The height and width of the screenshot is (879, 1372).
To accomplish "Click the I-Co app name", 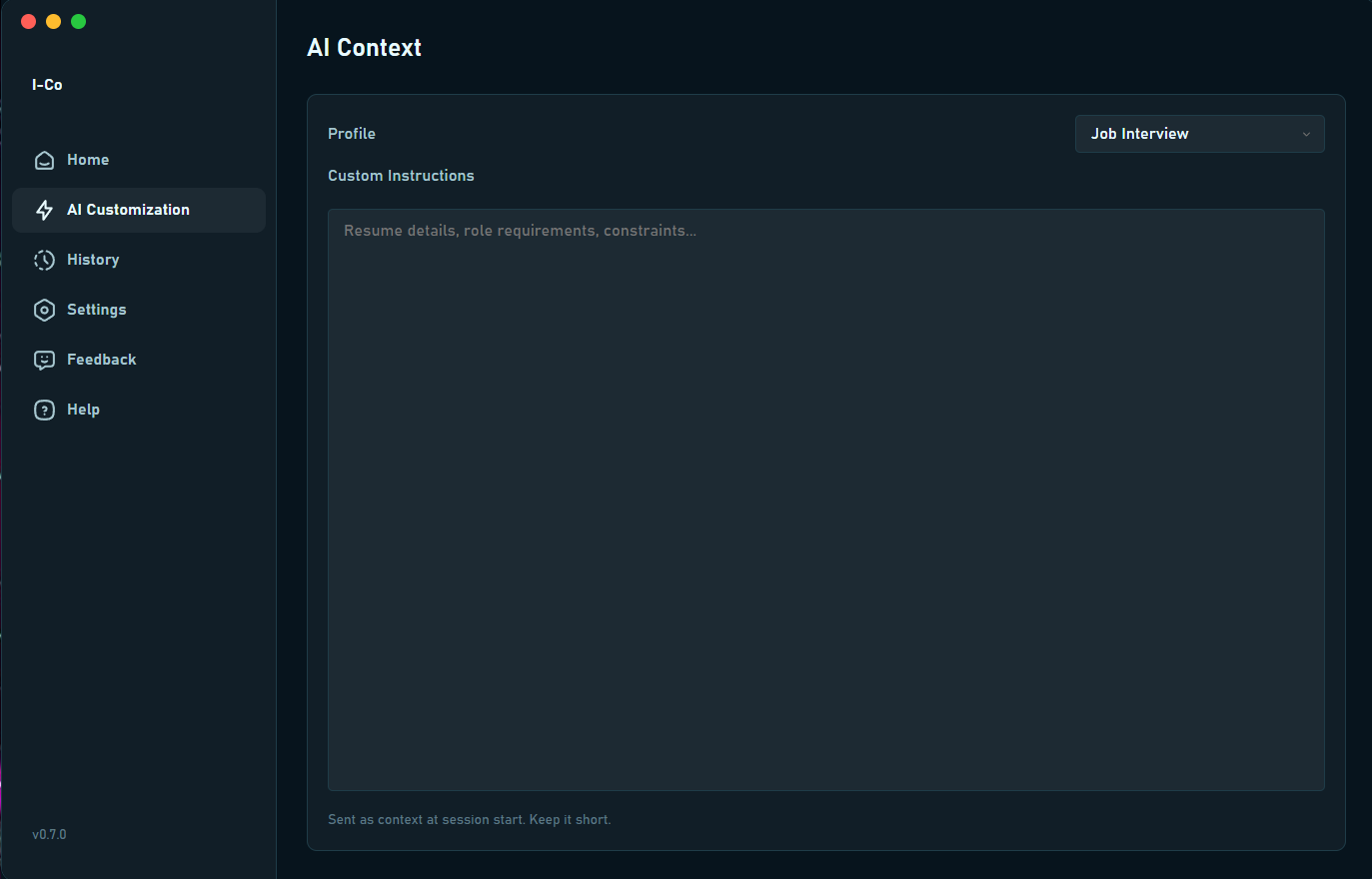I will tap(47, 85).
